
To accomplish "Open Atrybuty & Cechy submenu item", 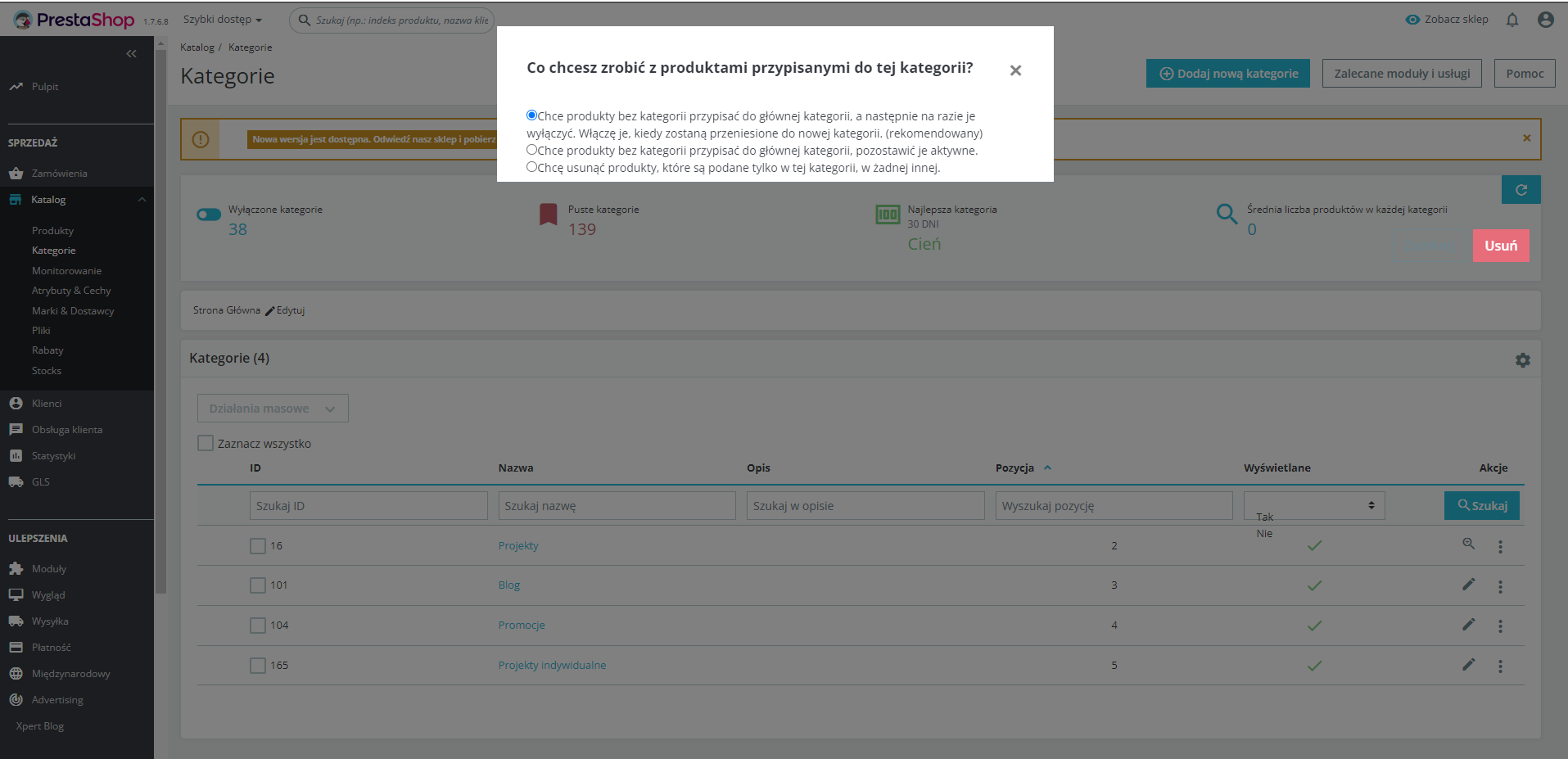I will [71, 291].
